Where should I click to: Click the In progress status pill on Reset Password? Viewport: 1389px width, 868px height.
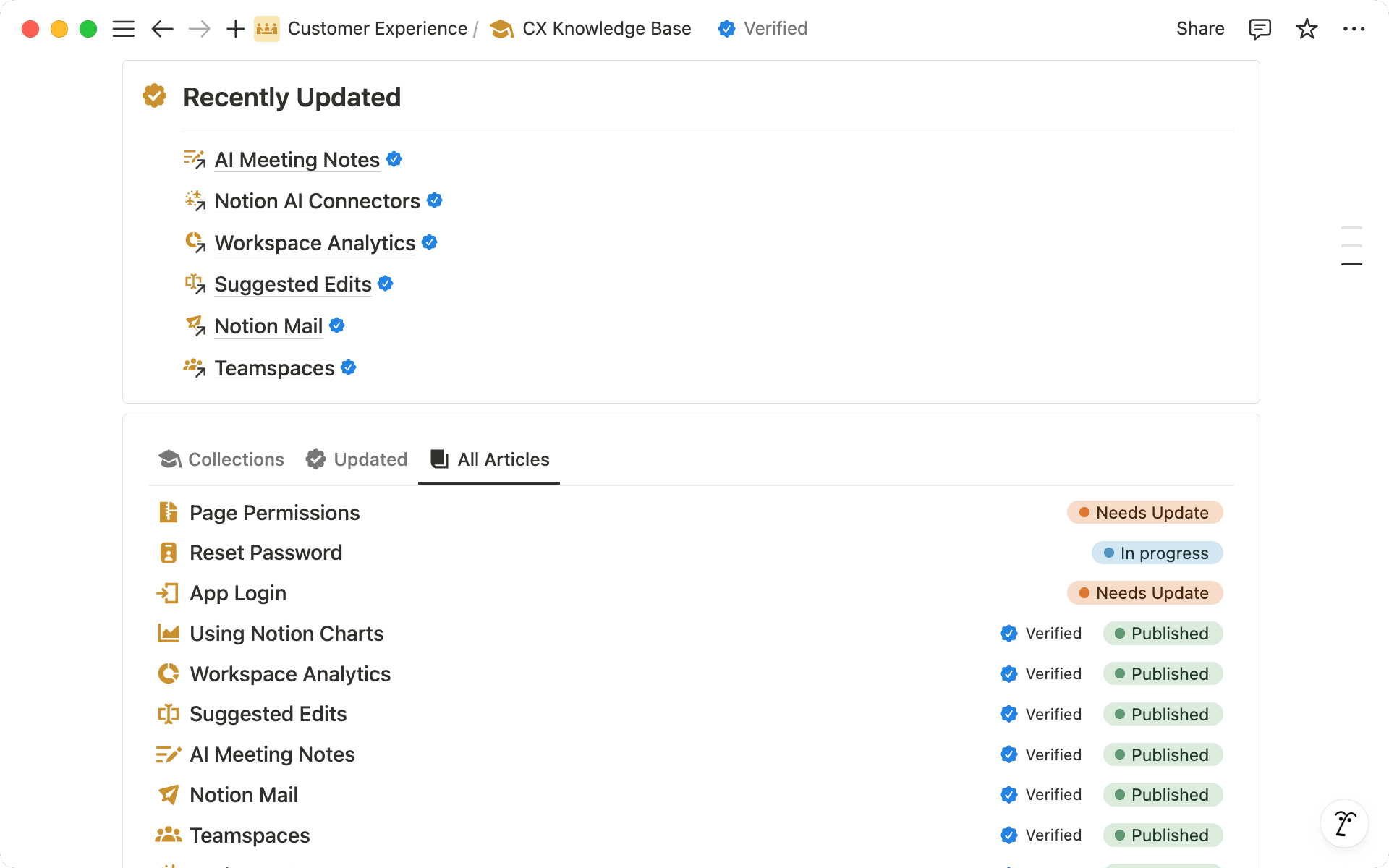tap(1156, 553)
